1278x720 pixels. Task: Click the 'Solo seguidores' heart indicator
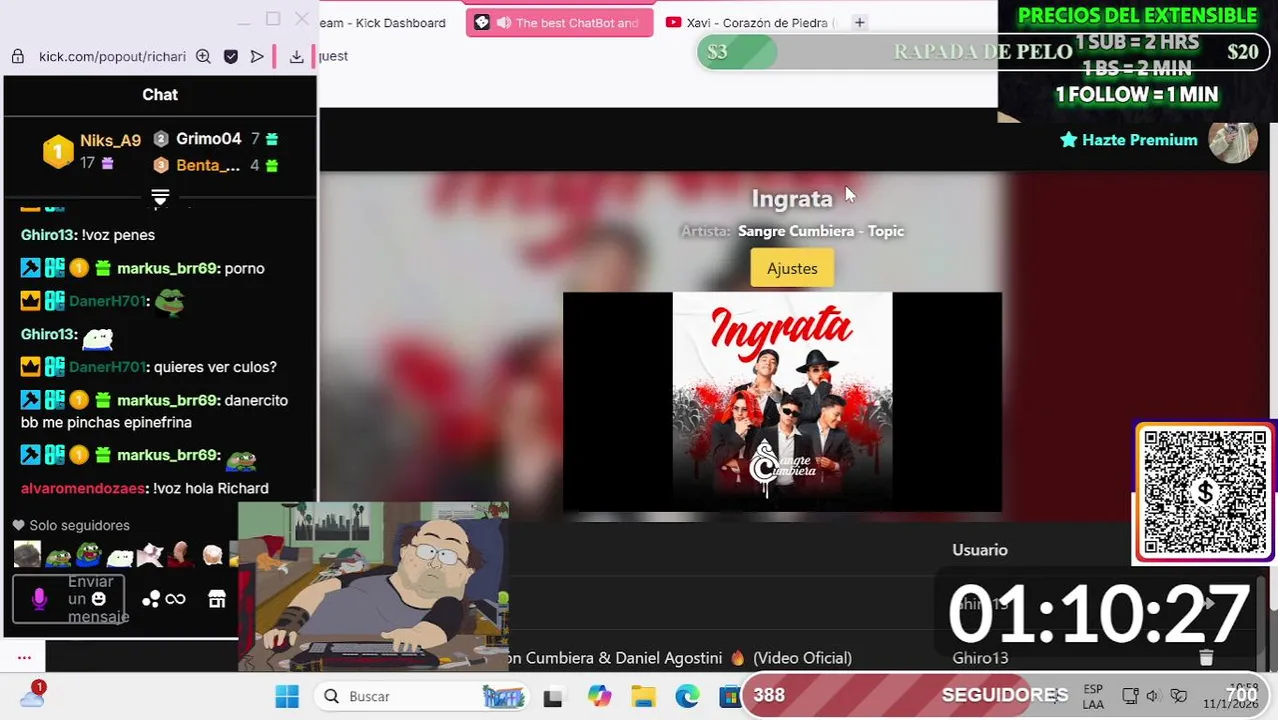click(71, 525)
